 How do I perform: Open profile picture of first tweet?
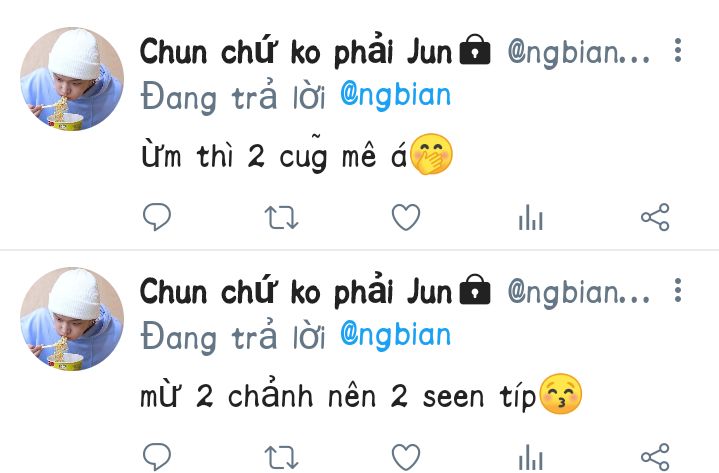tap(72, 79)
